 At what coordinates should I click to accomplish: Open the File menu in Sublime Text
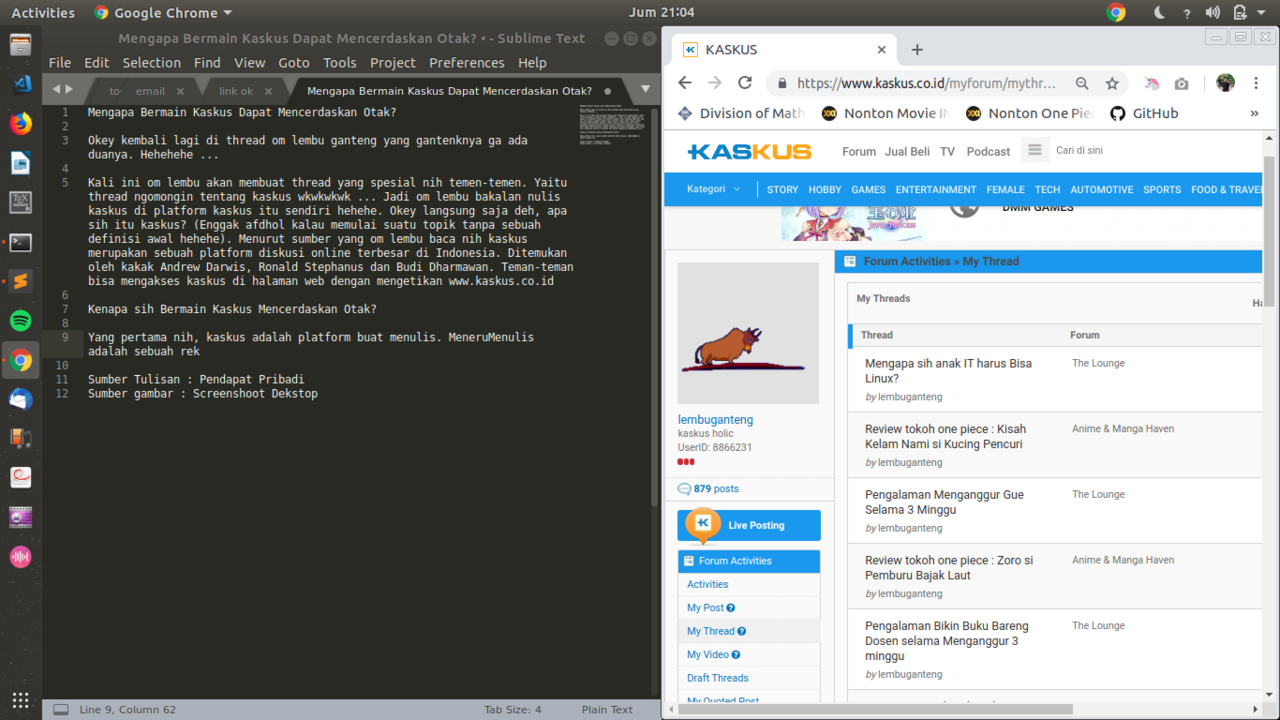(60, 62)
